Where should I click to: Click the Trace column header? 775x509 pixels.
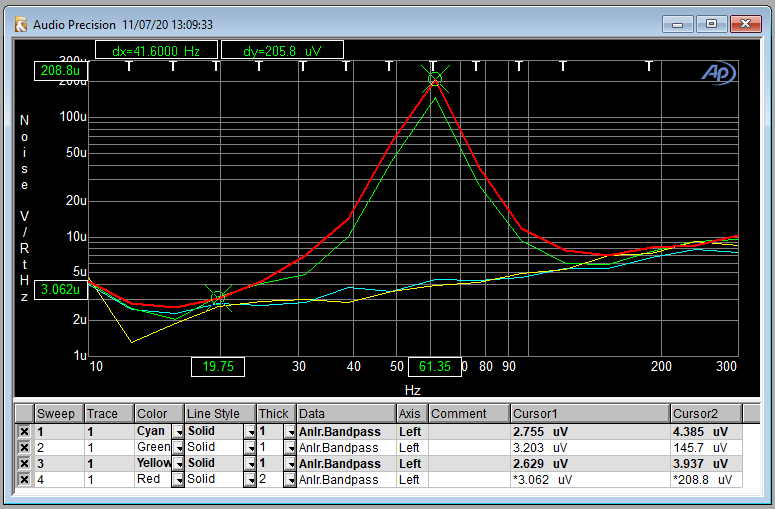[x=109, y=414]
